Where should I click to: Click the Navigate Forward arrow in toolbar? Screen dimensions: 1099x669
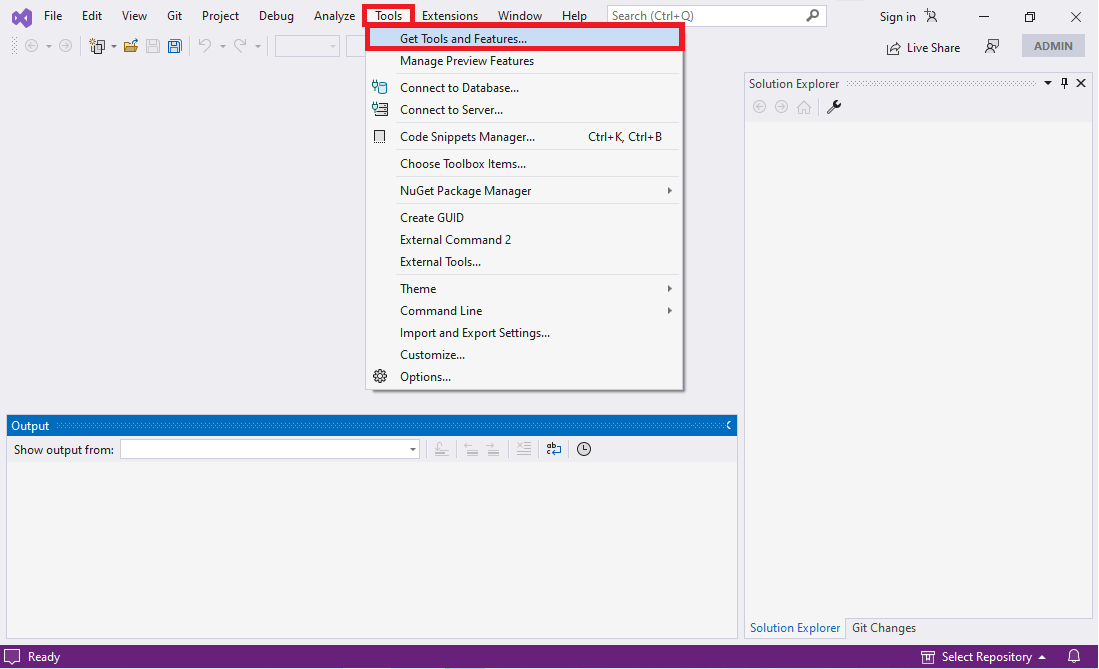[x=65, y=46]
